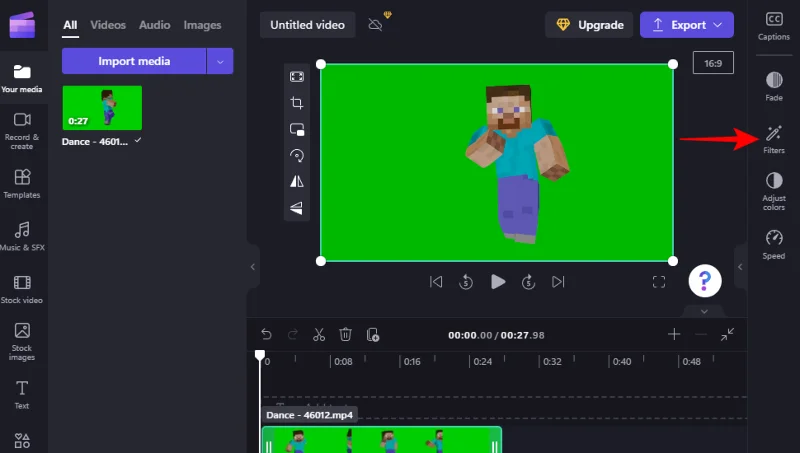Flip the clip horizontally

click(297, 181)
